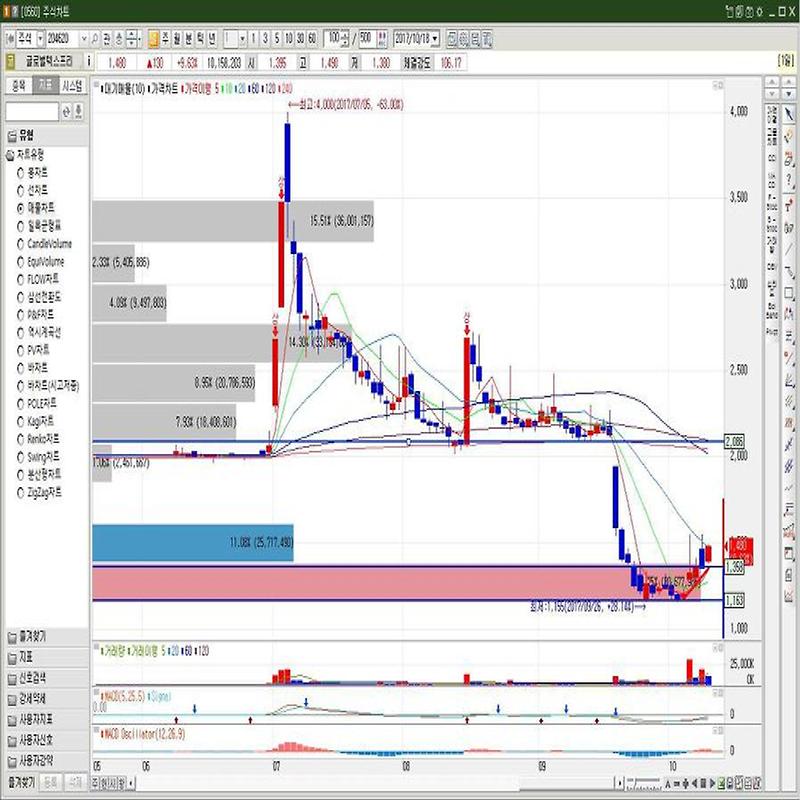Collapse the 차트유형 tree node
Screen dimensions: 800x800
(x=10, y=155)
